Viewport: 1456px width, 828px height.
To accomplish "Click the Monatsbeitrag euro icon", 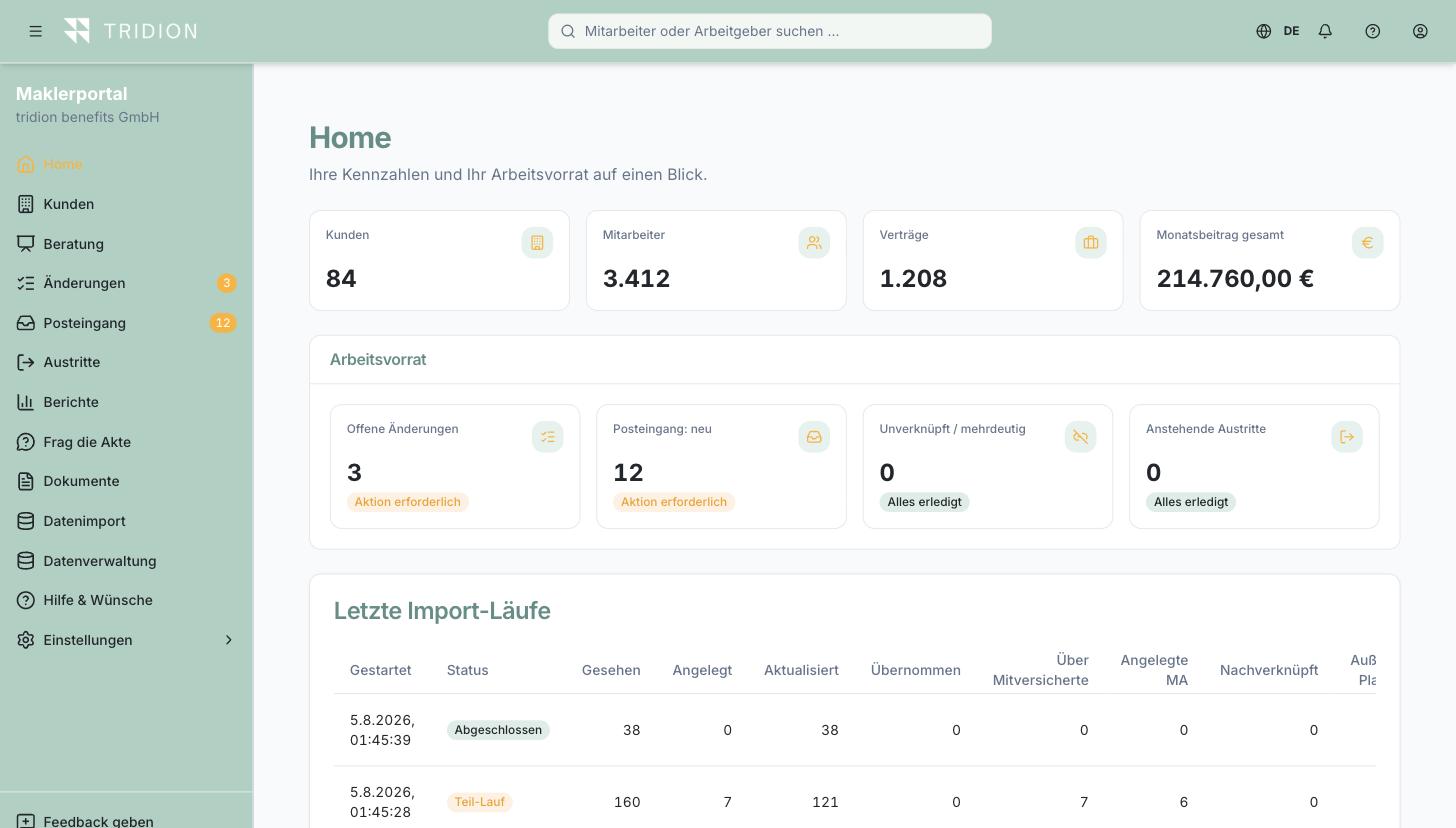I will [x=1368, y=243].
